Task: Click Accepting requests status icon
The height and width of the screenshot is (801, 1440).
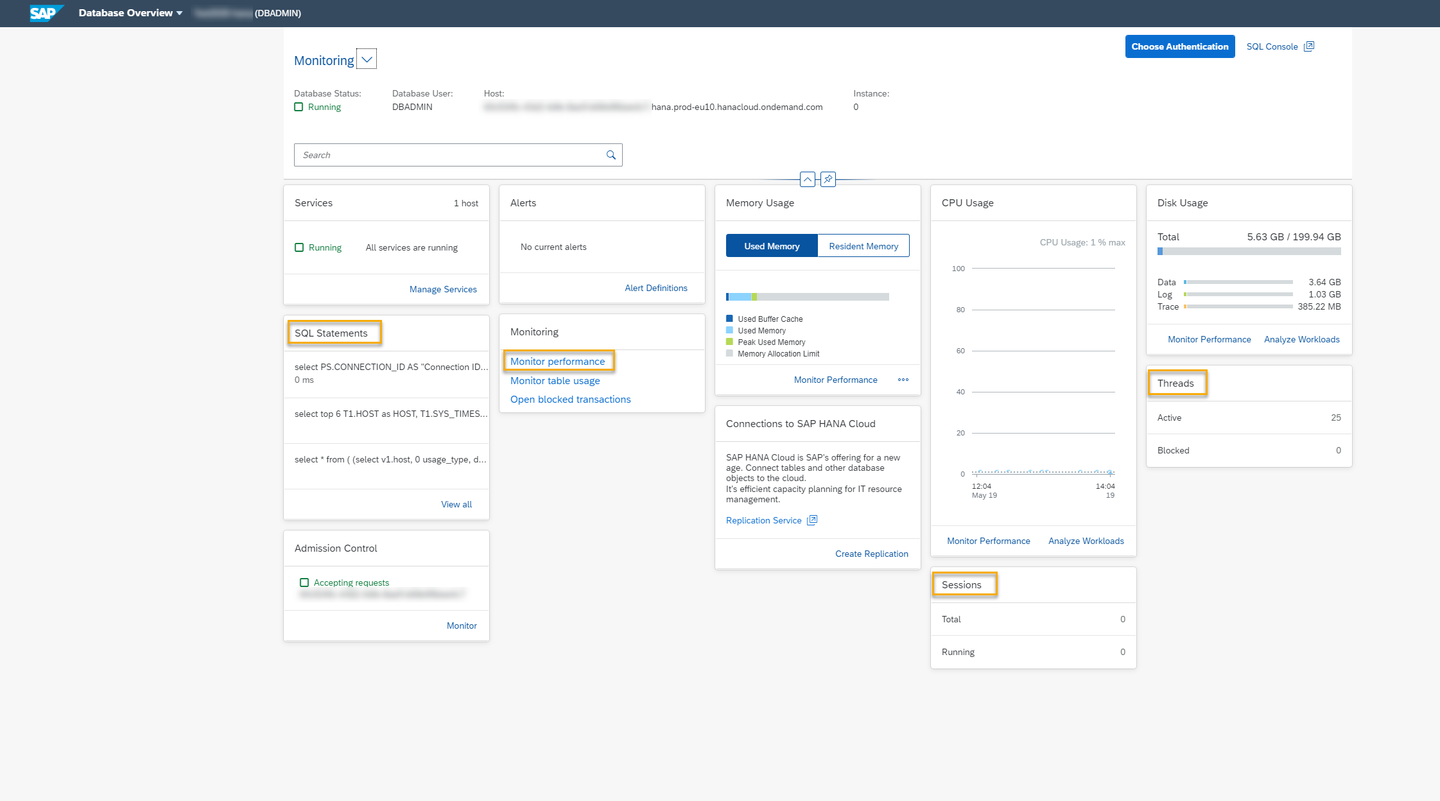Action: tap(304, 582)
